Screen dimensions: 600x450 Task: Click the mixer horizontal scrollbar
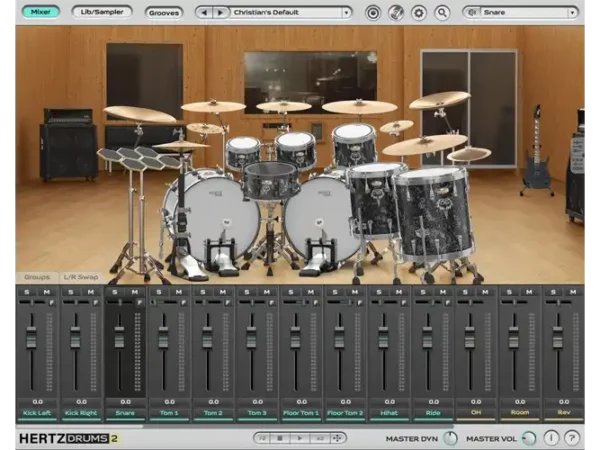point(80,426)
